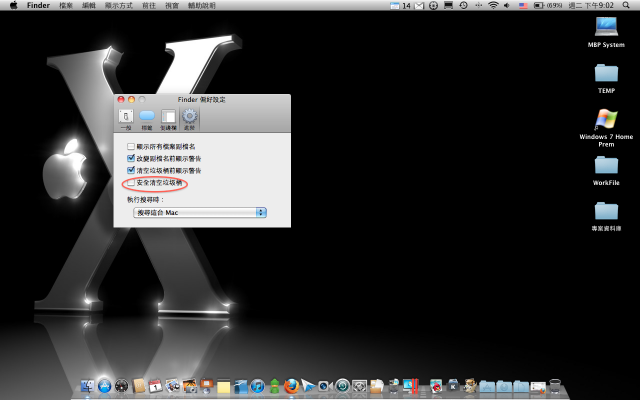The height and width of the screenshot is (400, 640).
Task: Click the volume speaker icon in menu bar
Action: (x=507, y=5)
